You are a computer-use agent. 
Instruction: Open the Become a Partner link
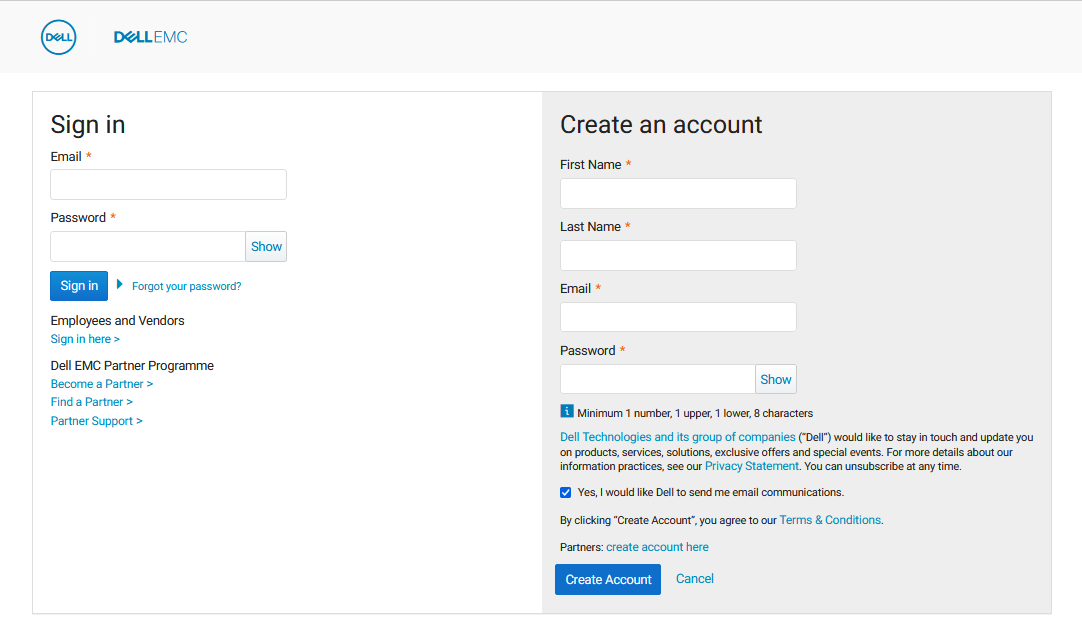pos(101,383)
